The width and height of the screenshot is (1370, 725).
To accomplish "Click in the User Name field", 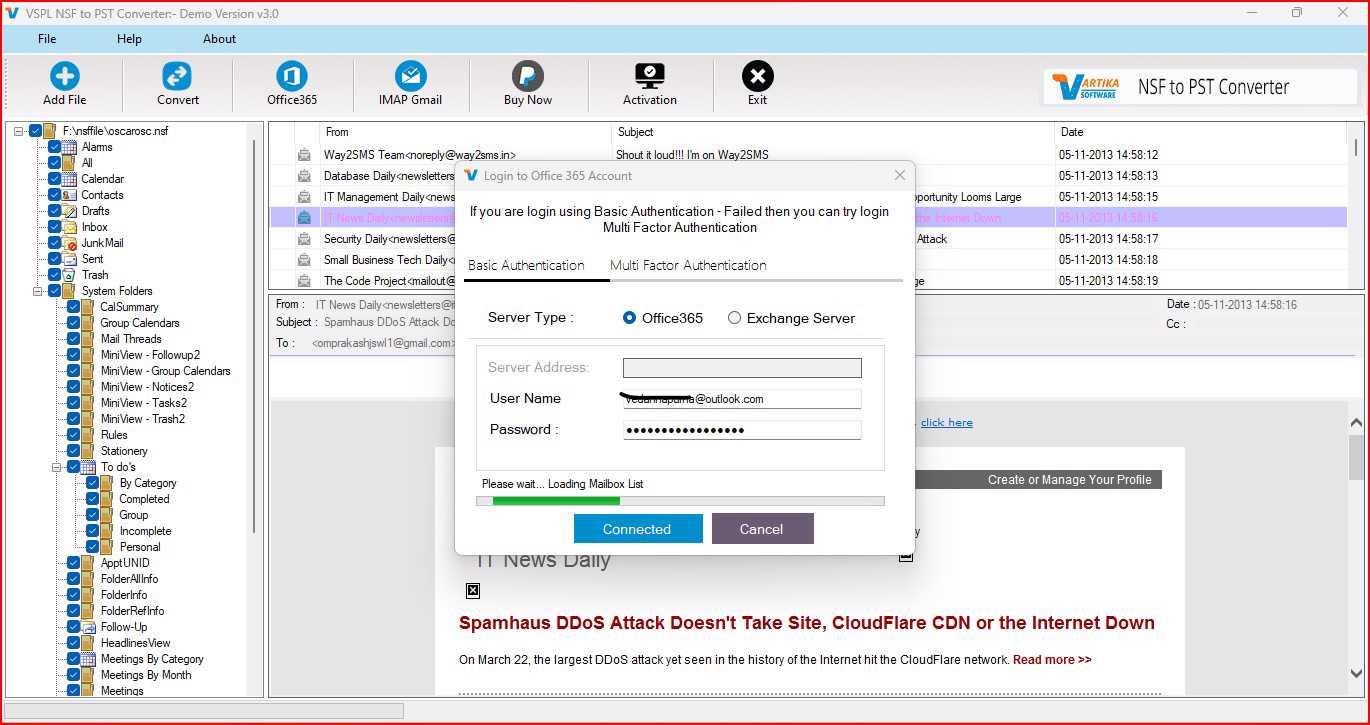I will [x=742, y=398].
